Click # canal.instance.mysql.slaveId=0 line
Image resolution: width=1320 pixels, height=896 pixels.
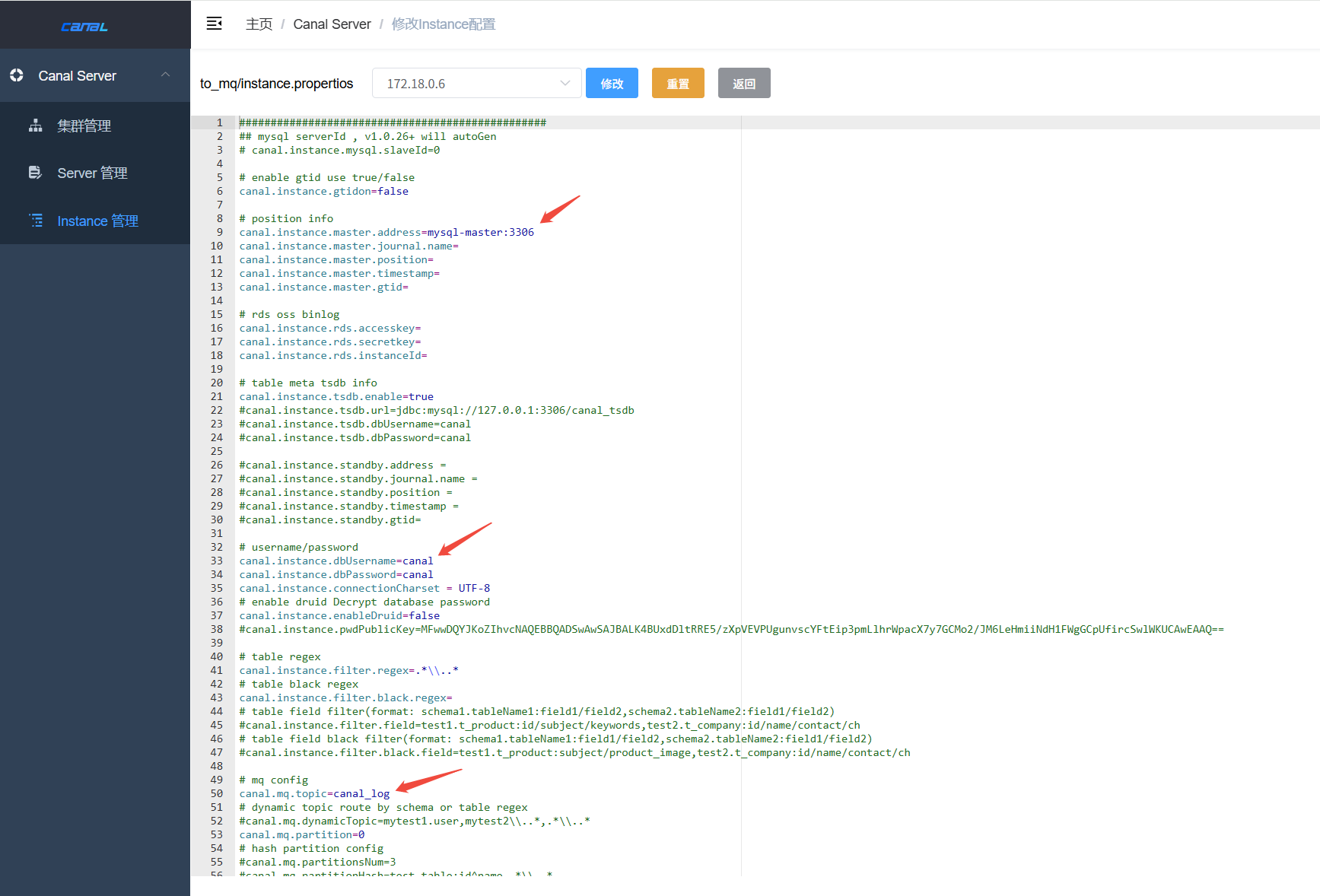click(339, 150)
